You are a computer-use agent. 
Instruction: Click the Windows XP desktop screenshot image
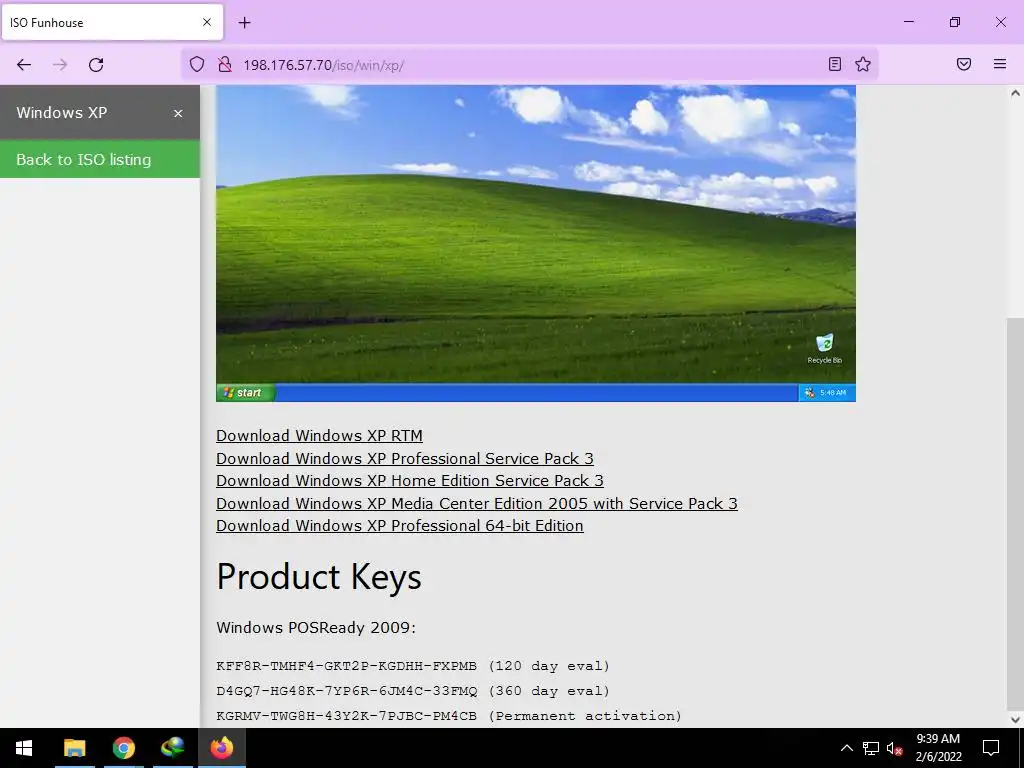point(536,243)
